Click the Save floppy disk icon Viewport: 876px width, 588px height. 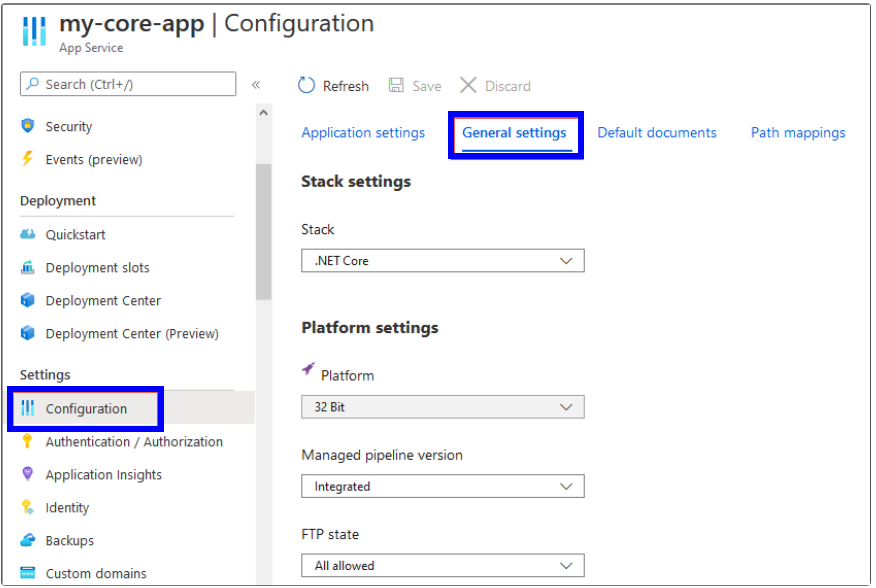(396, 85)
